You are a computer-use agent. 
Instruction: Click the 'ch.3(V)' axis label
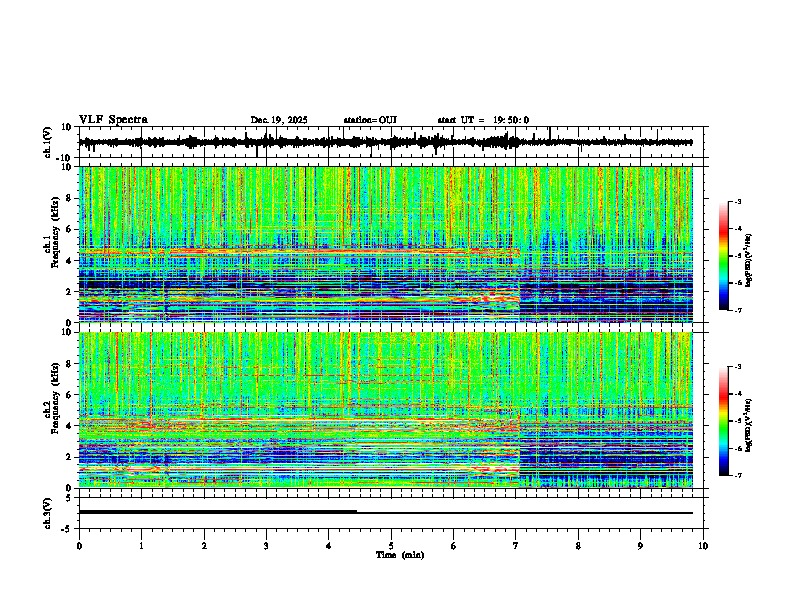click(x=48, y=514)
